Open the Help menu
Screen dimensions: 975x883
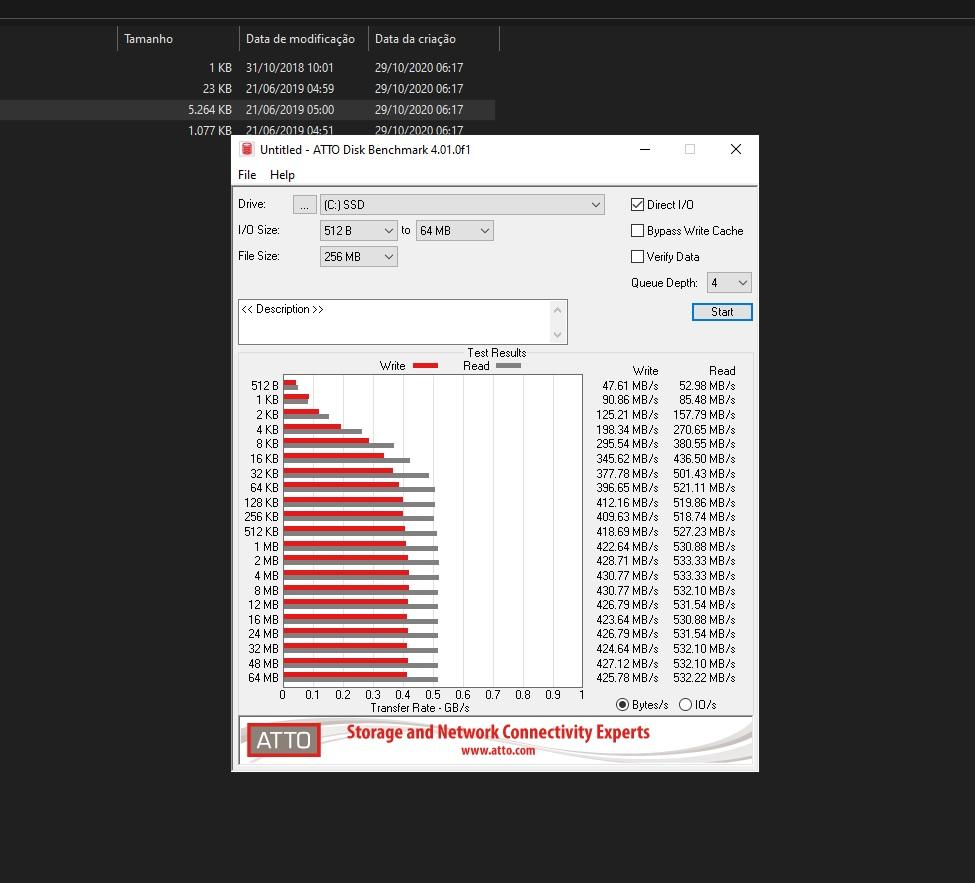click(282, 175)
